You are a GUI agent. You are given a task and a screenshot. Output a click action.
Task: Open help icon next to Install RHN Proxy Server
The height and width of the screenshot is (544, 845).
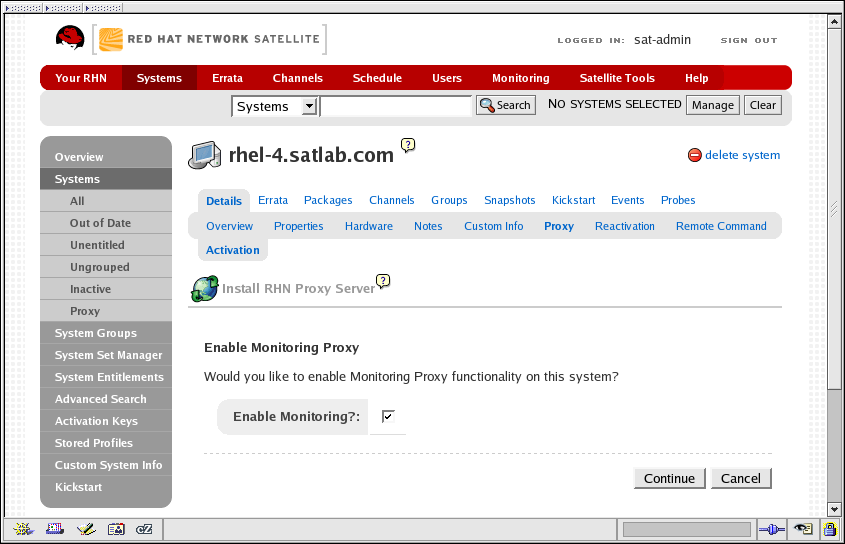point(383,281)
